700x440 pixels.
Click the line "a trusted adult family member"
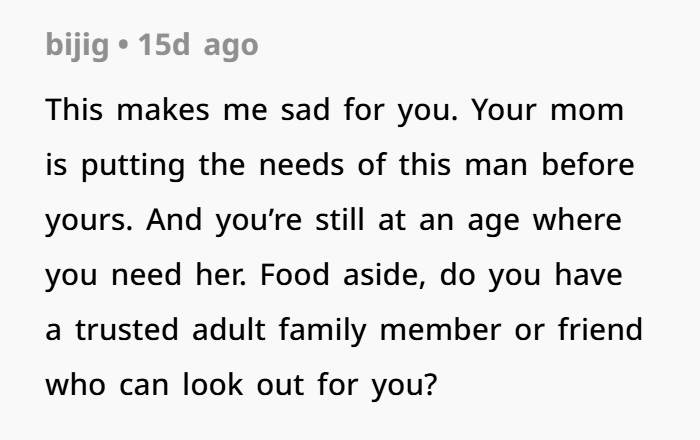tap(344, 329)
